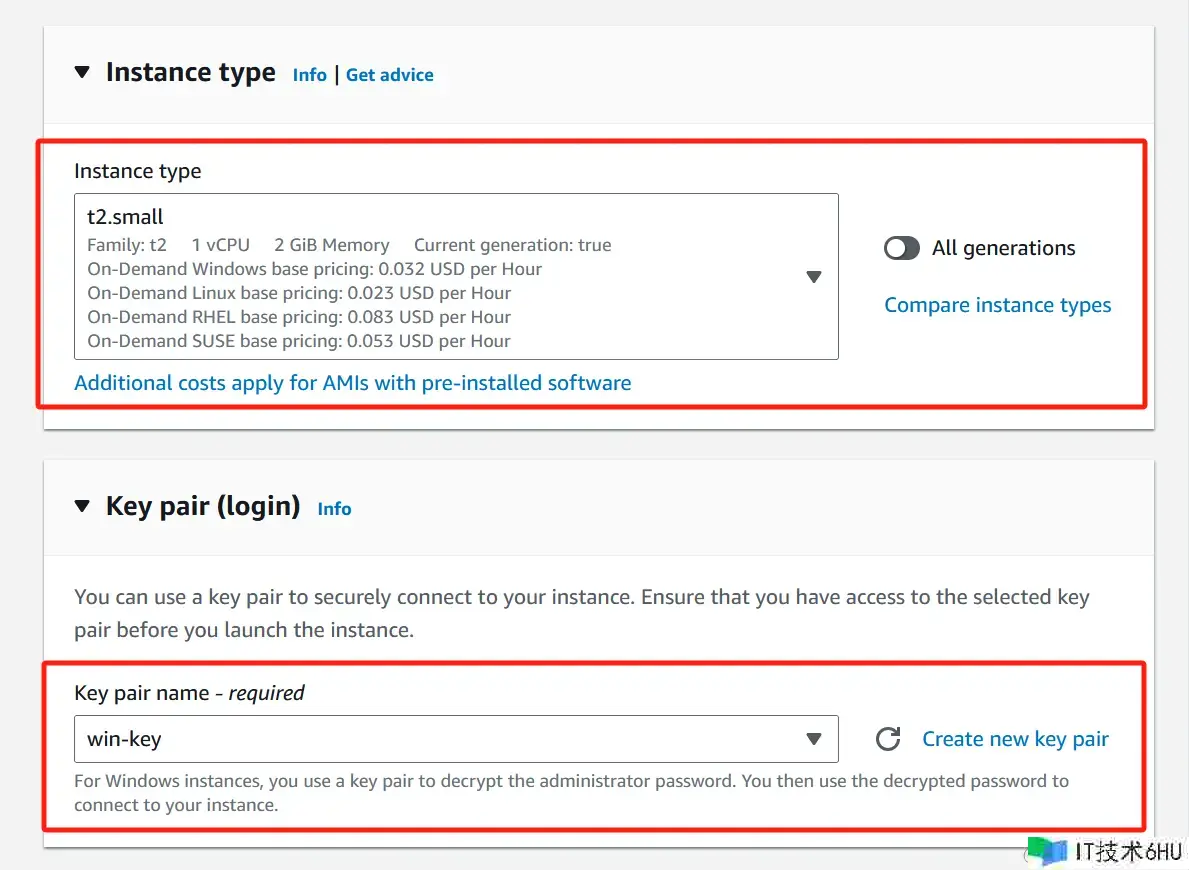
Task: Click the t2.small instance type selection
Action: pyautogui.click(x=126, y=217)
